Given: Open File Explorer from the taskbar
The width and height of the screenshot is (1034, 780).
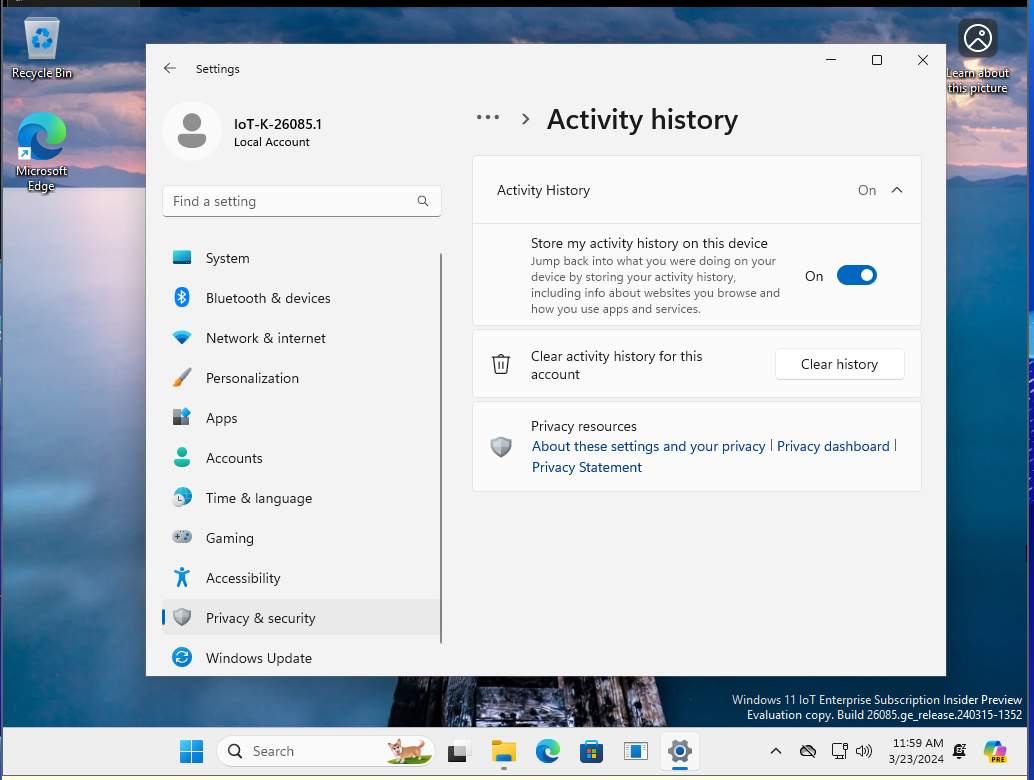Looking at the screenshot, I should [x=504, y=751].
